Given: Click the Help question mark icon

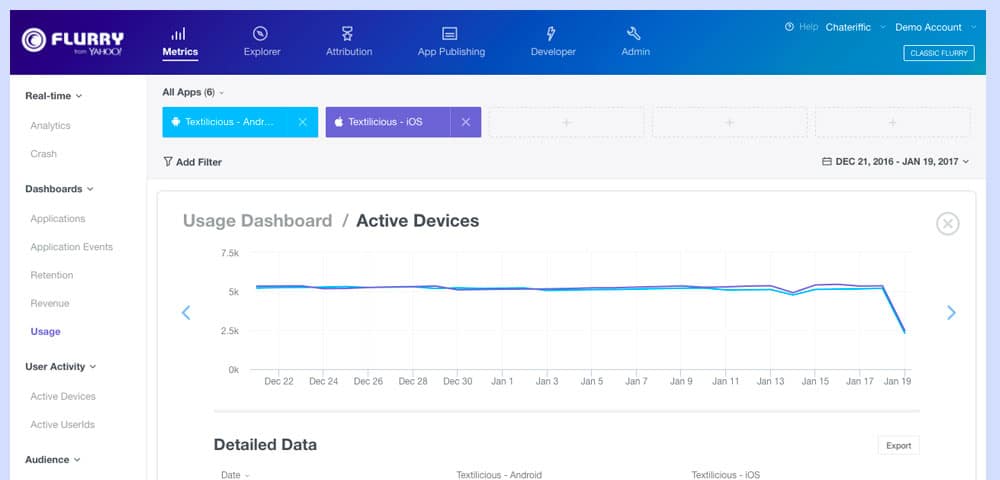Looking at the screenshot, I should [x=790, y=27].
